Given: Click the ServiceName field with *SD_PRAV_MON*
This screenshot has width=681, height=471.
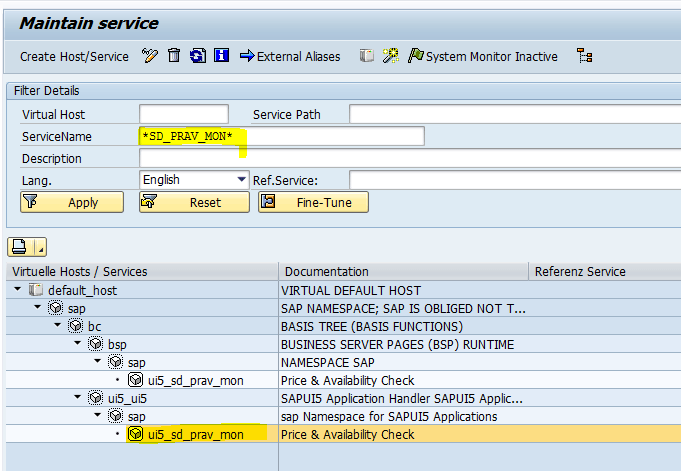Looking at the screenshot, I should click(x=281, y=136).
